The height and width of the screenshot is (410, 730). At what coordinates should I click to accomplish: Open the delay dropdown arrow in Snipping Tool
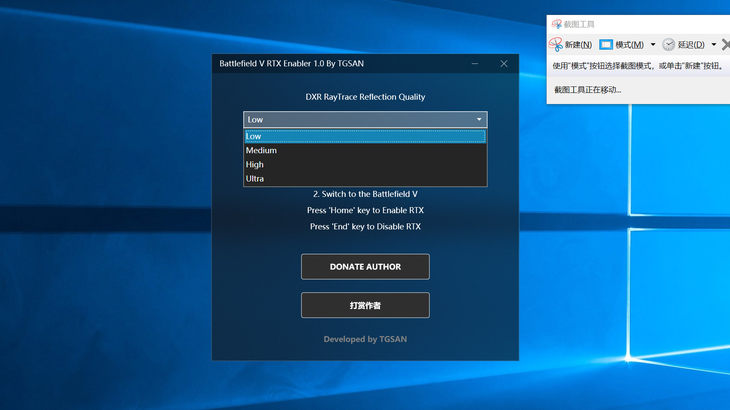coord(714,45)
